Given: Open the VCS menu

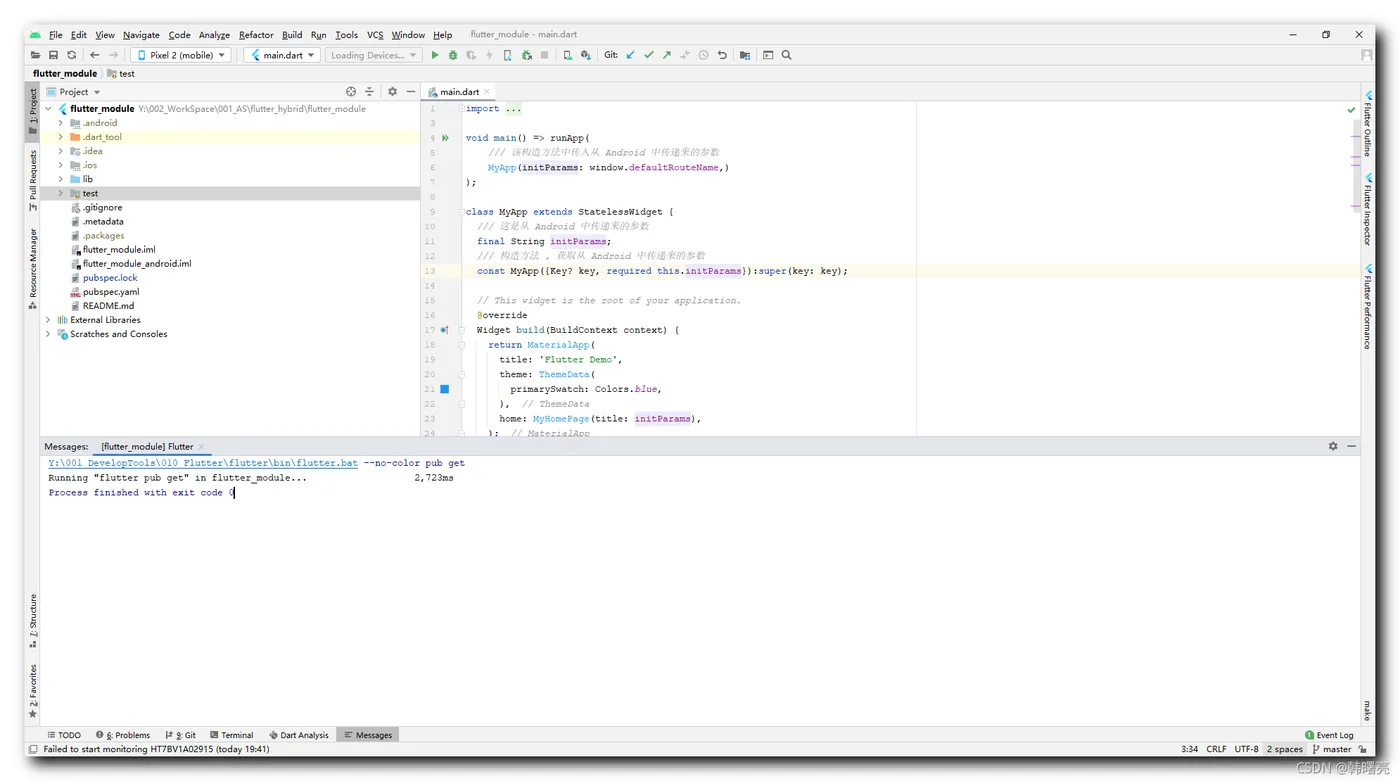Looking at the screenshot, I should click(x=375, y=34).
